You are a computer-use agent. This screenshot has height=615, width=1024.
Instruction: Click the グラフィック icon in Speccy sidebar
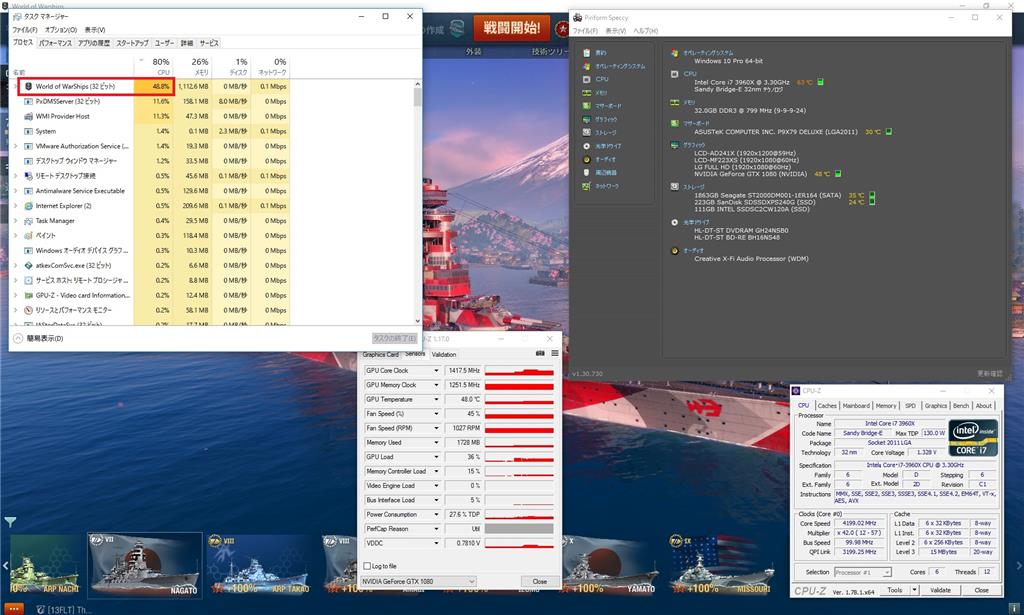(586, 119)
